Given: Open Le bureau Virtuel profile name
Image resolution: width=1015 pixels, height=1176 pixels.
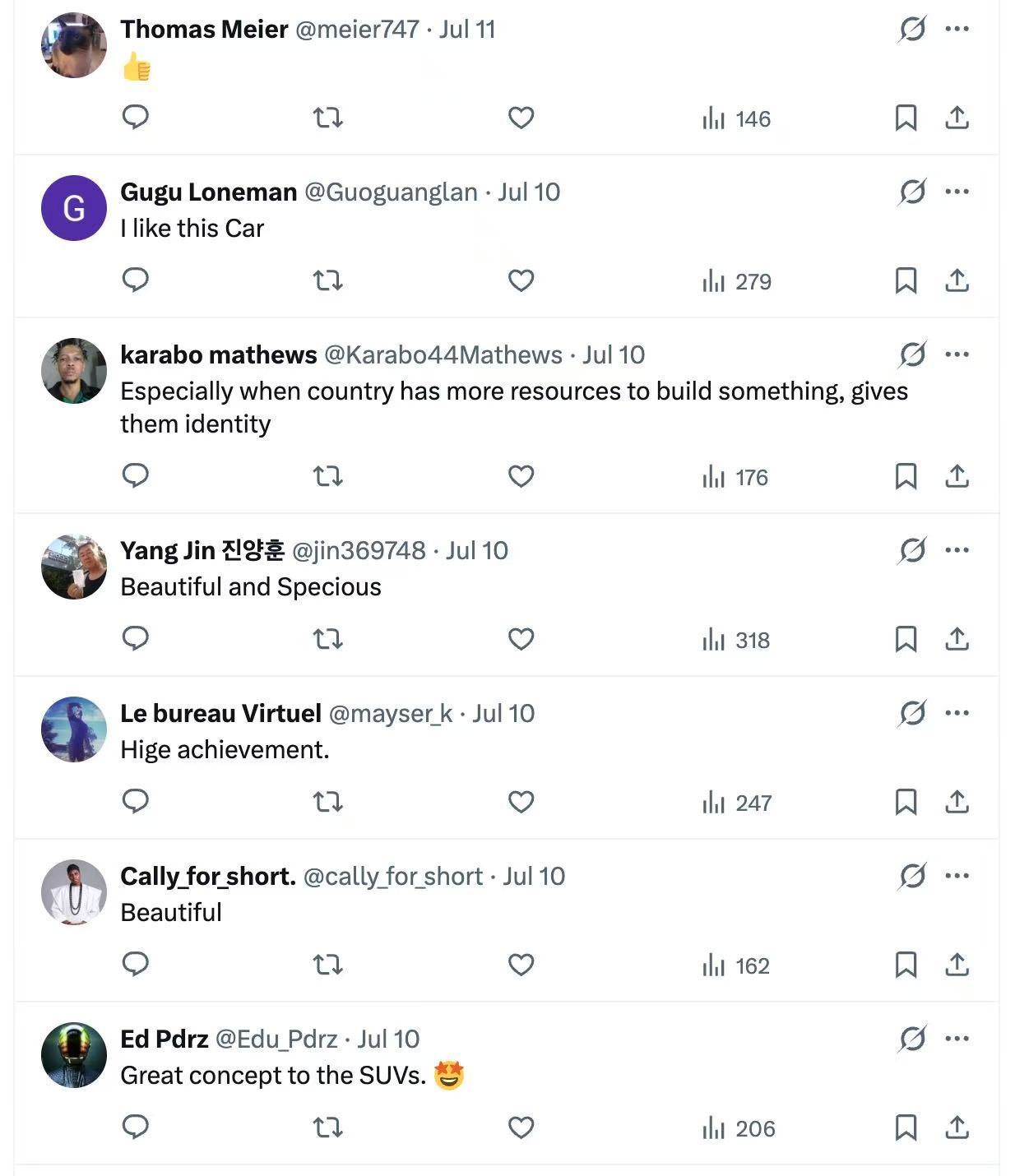Looking at the screenshot, I should pos(220,713).
